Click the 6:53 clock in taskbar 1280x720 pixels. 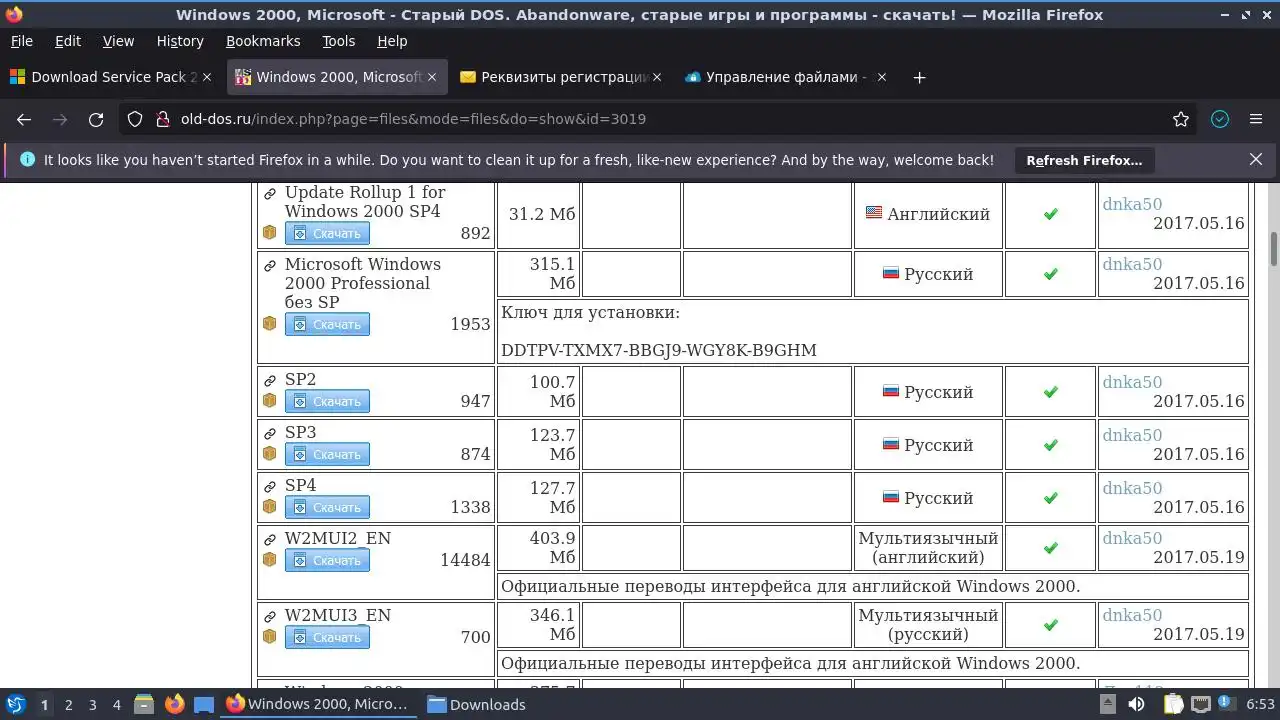(x=1260, y=704)
